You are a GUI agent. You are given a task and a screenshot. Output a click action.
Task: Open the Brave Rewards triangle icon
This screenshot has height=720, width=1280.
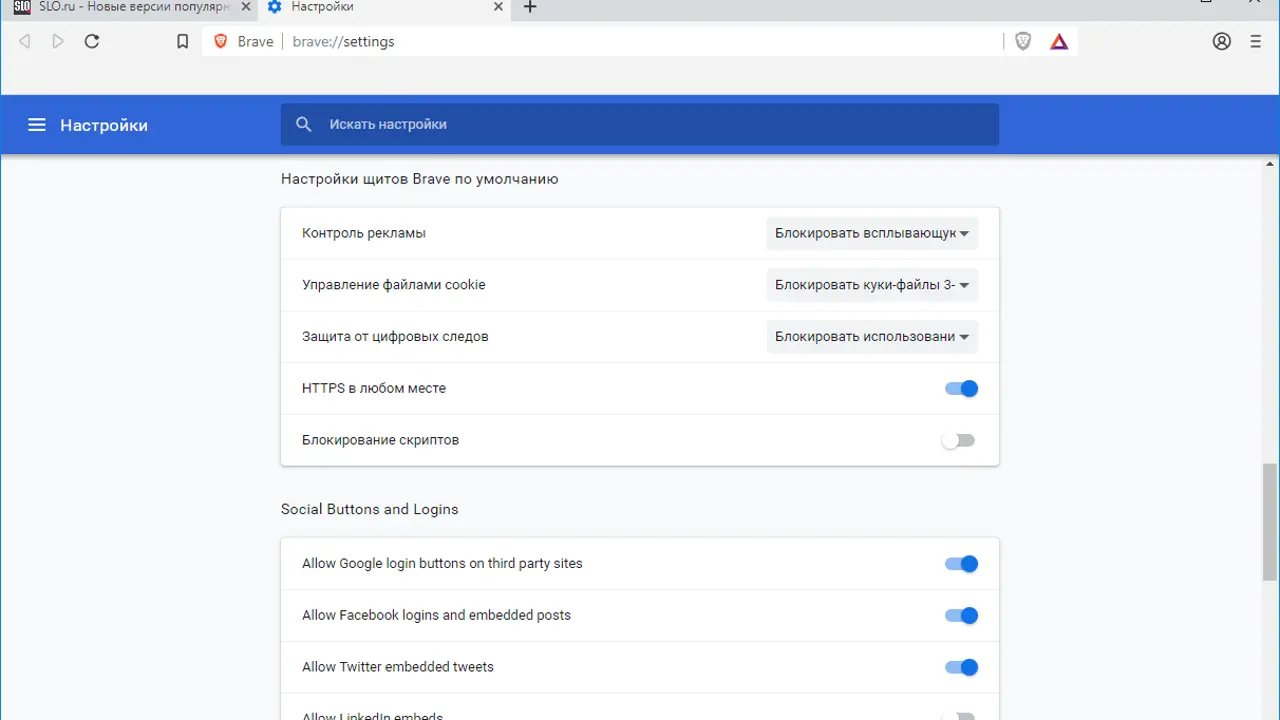[1059, 42]
